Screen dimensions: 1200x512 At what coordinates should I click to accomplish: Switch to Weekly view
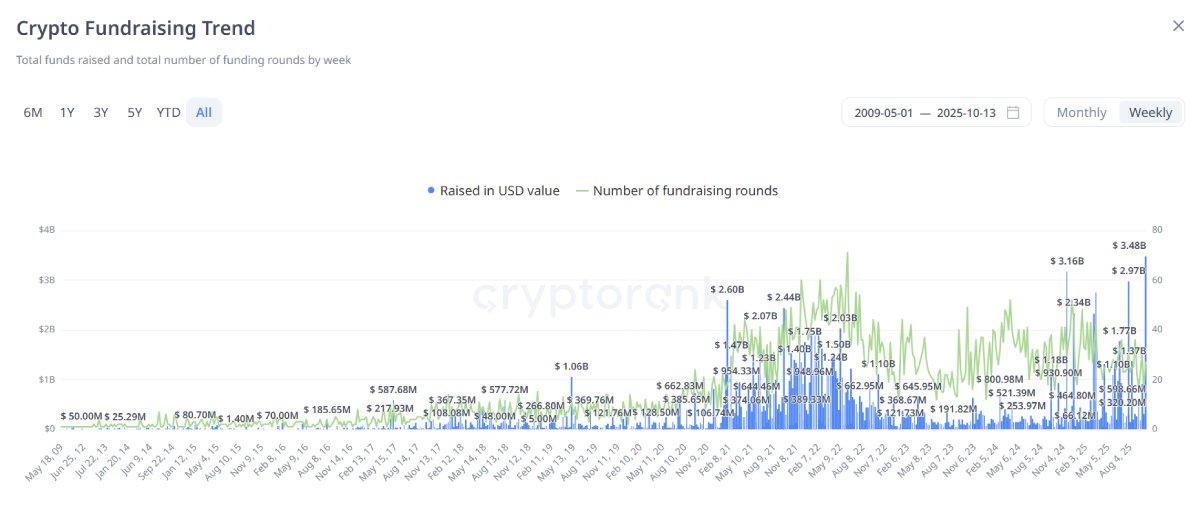point(1150,112)
